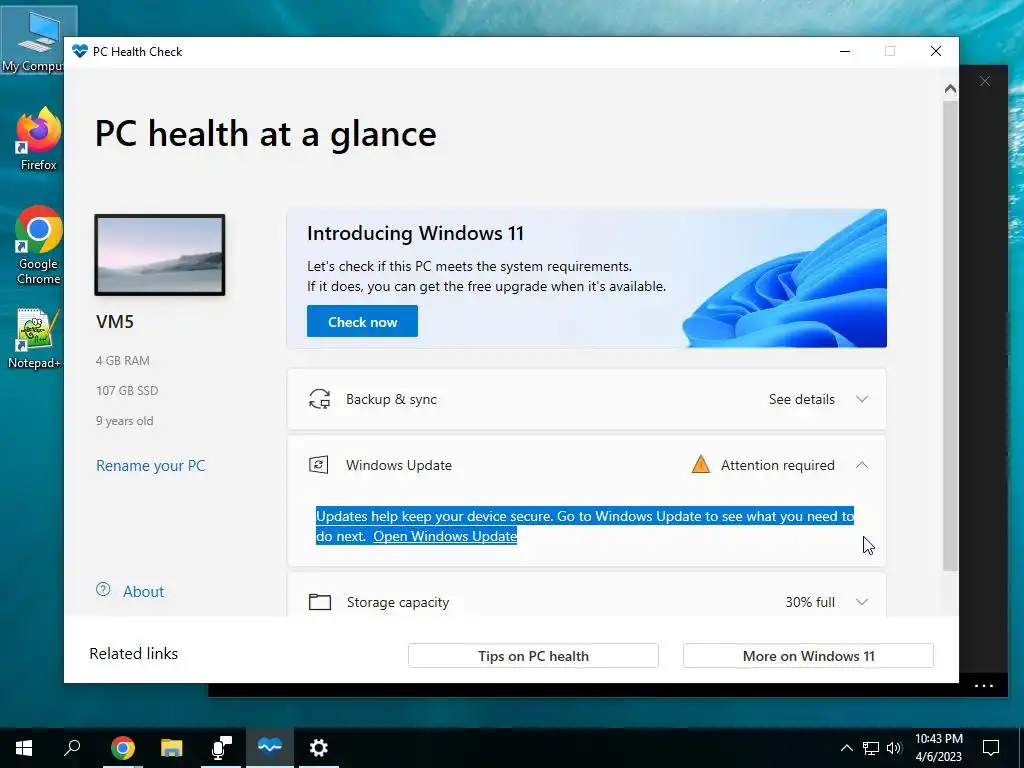This screenshot has height=768, width=1024.
Task: Open the Windows Start menu
Action: [24, 748]
